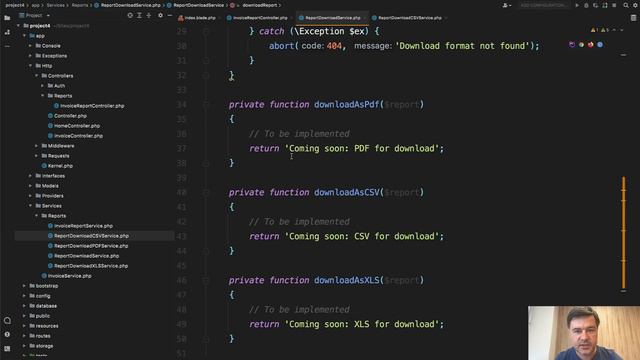Expand the Exceptions folder

click(30, 56)
